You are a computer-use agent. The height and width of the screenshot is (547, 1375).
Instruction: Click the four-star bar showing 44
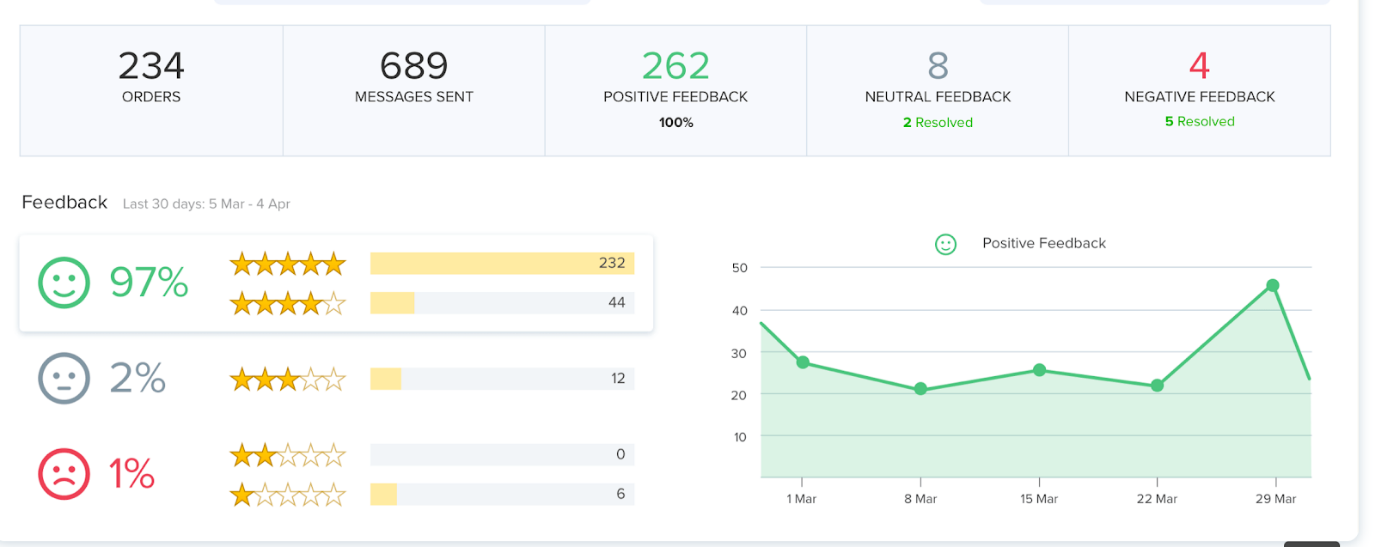click(502, 303)
